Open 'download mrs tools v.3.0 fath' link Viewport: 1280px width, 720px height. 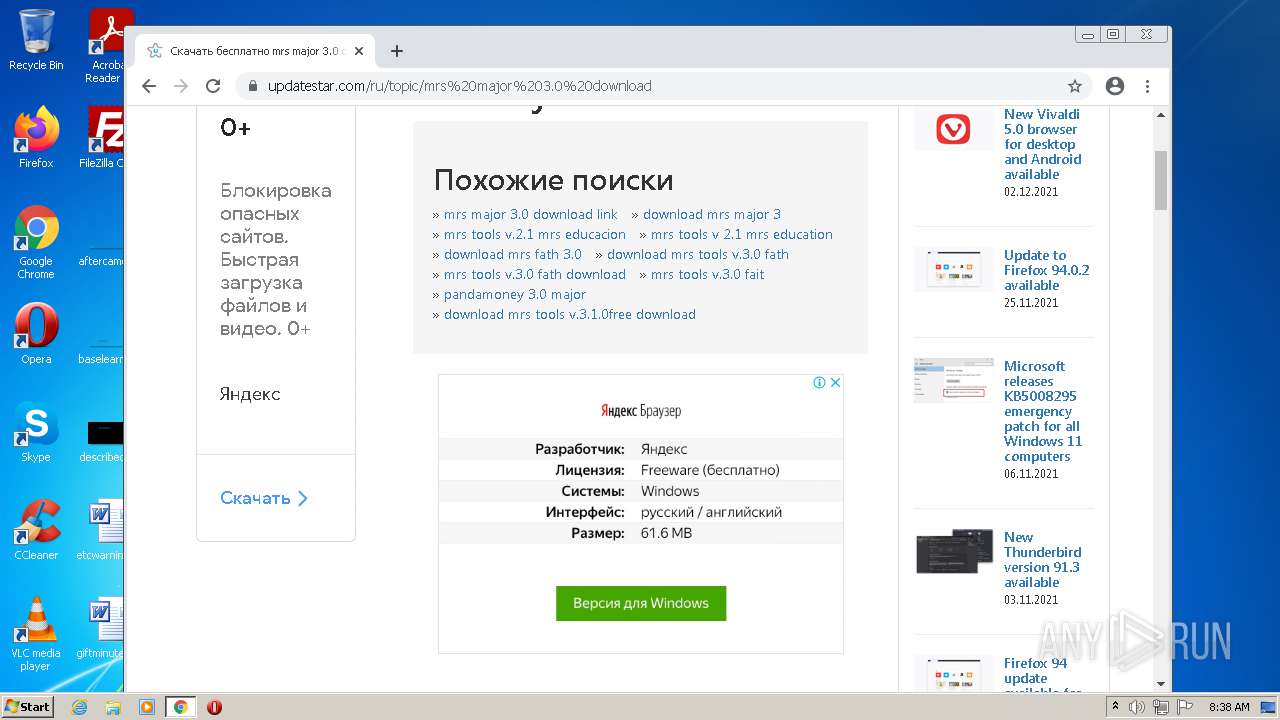click(x=698, y=254)
